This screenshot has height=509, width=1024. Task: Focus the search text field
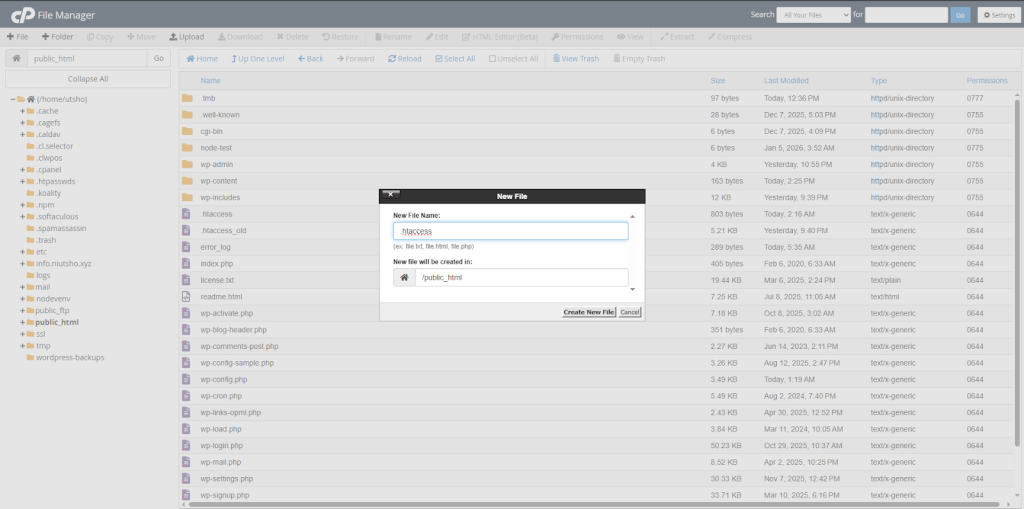[x=906, y=15]
